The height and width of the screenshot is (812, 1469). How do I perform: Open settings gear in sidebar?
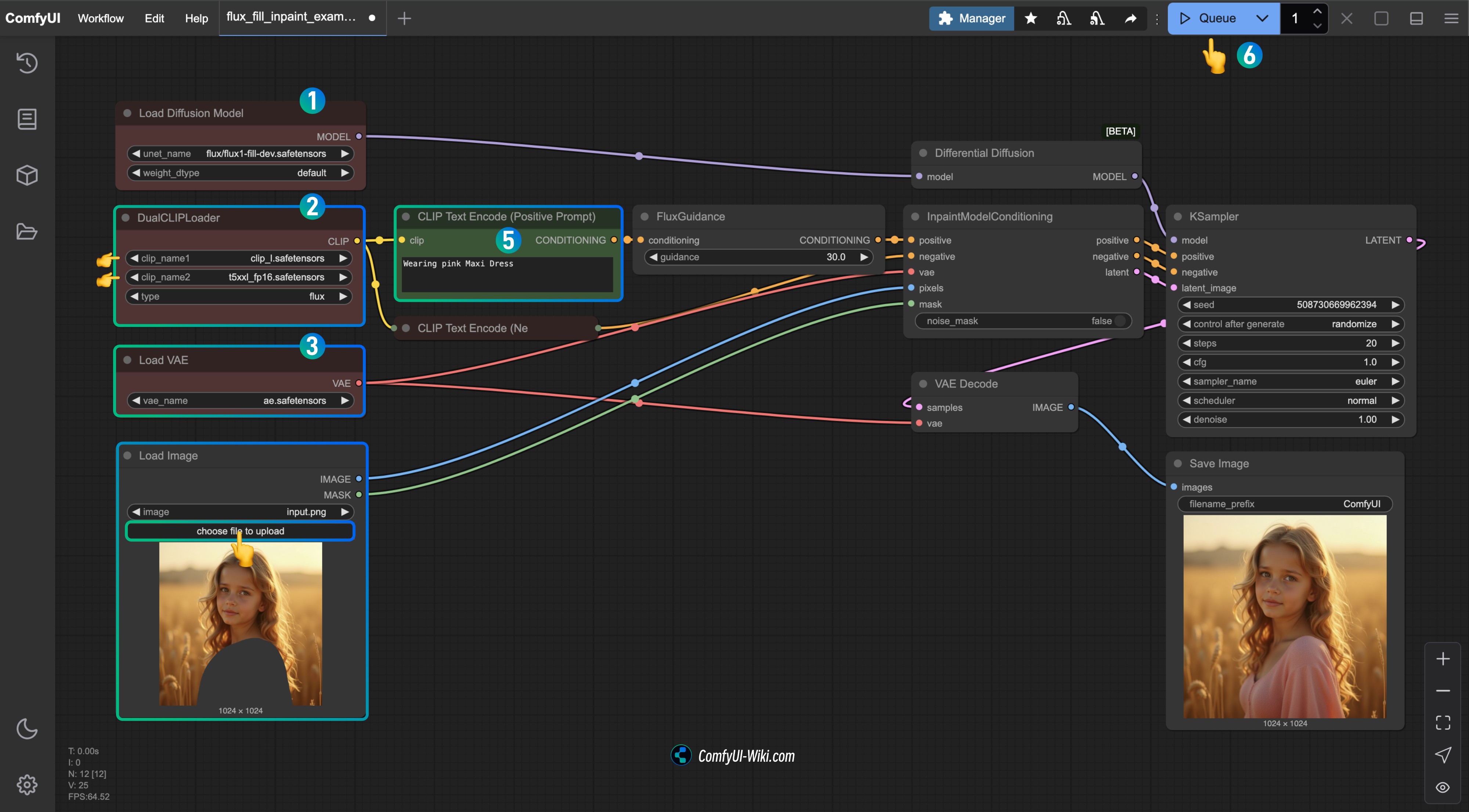(x=27, y=784)
